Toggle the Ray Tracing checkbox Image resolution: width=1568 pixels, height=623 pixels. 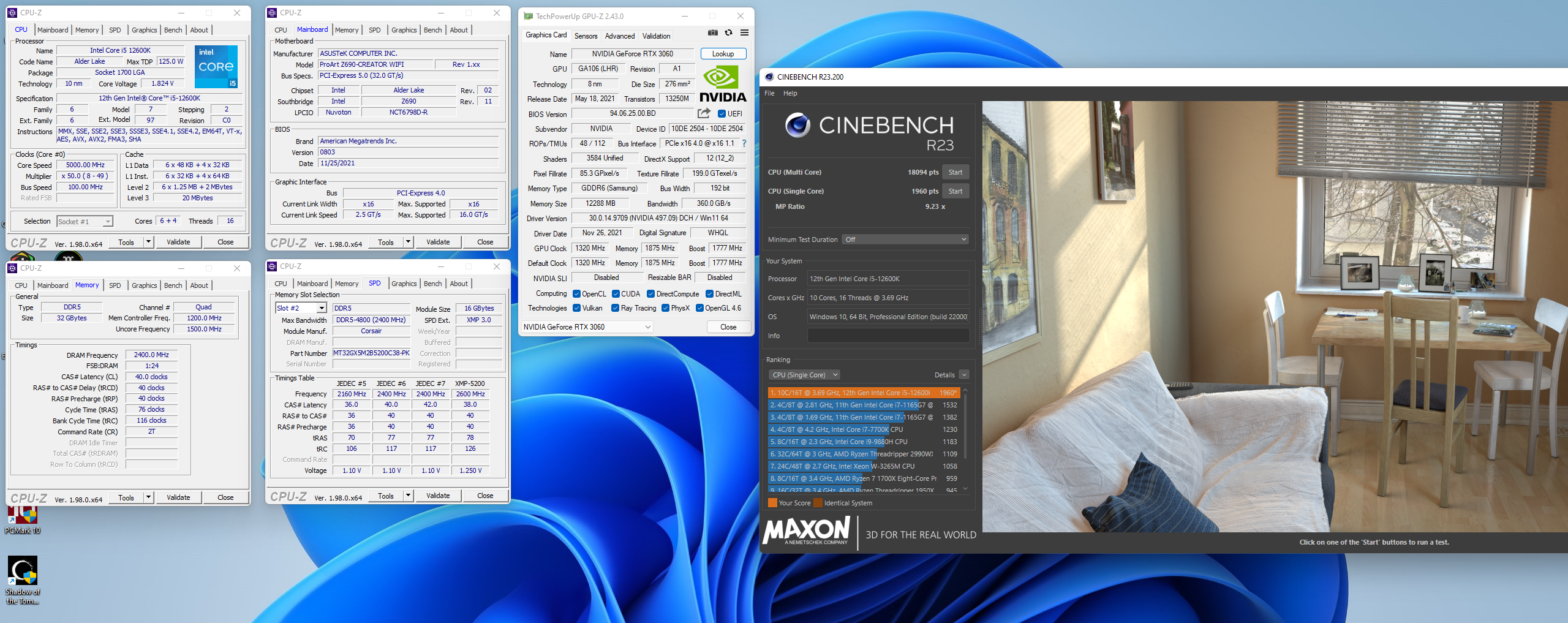(615, 308)
